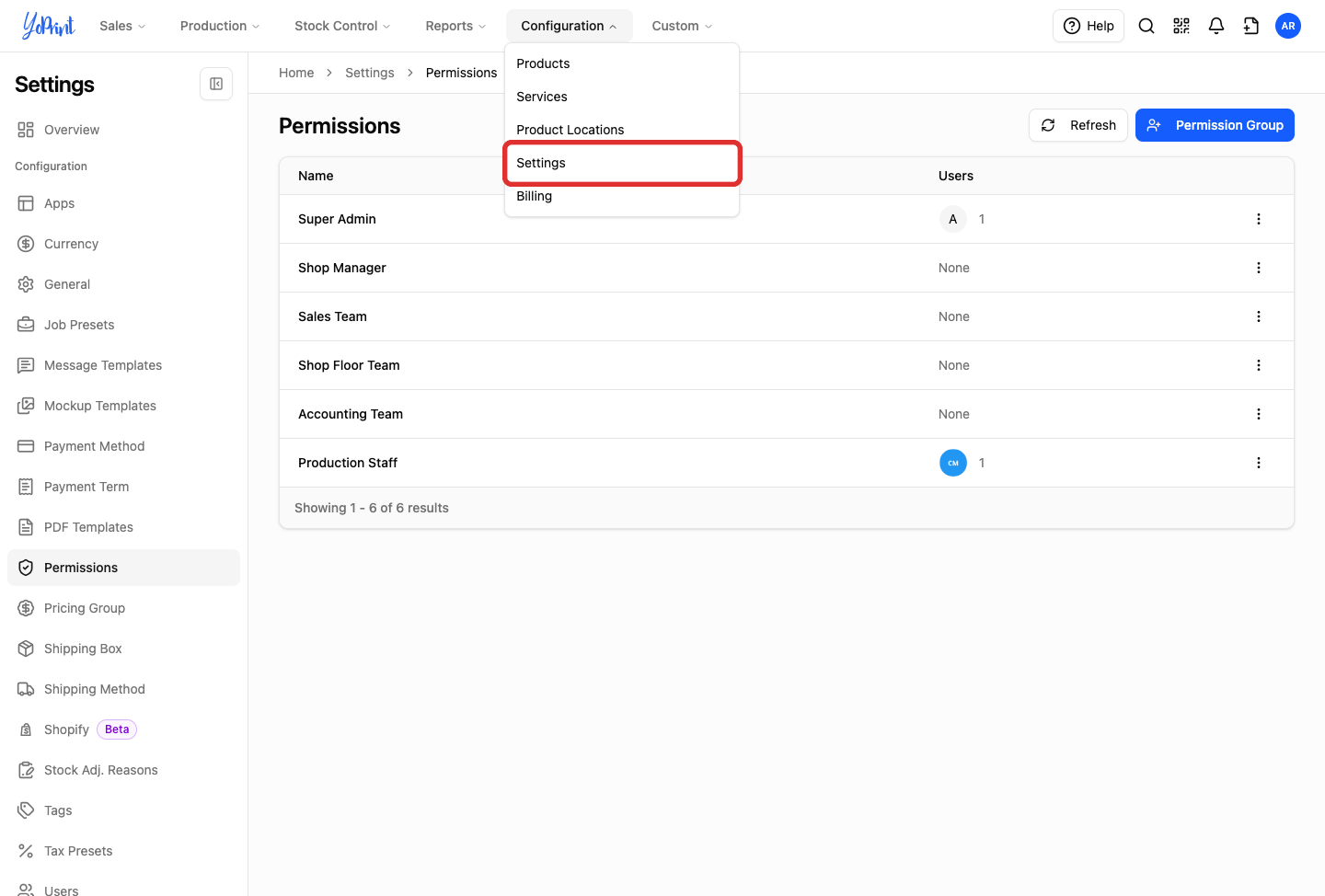
Task: Open the notifications bell
Action: pyautogui.click(x=1216, y=26)
